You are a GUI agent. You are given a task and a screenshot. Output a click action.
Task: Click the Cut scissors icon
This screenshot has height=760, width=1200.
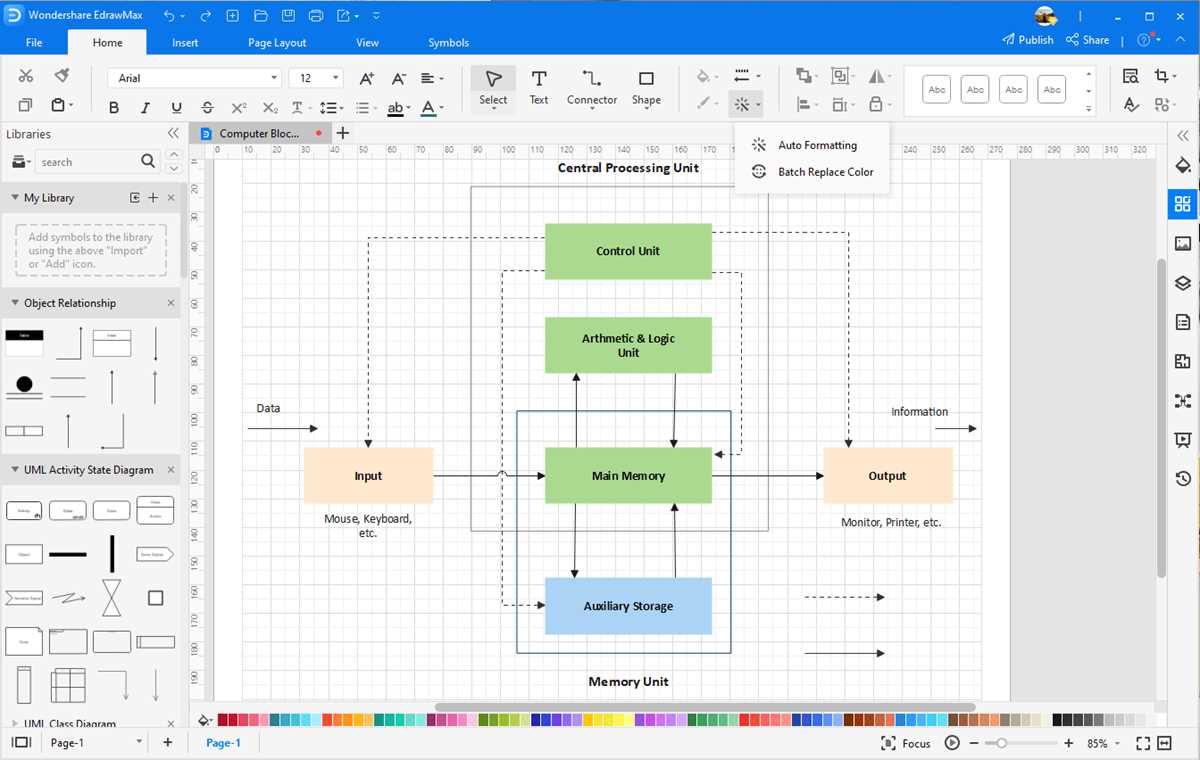click(26, 77)
